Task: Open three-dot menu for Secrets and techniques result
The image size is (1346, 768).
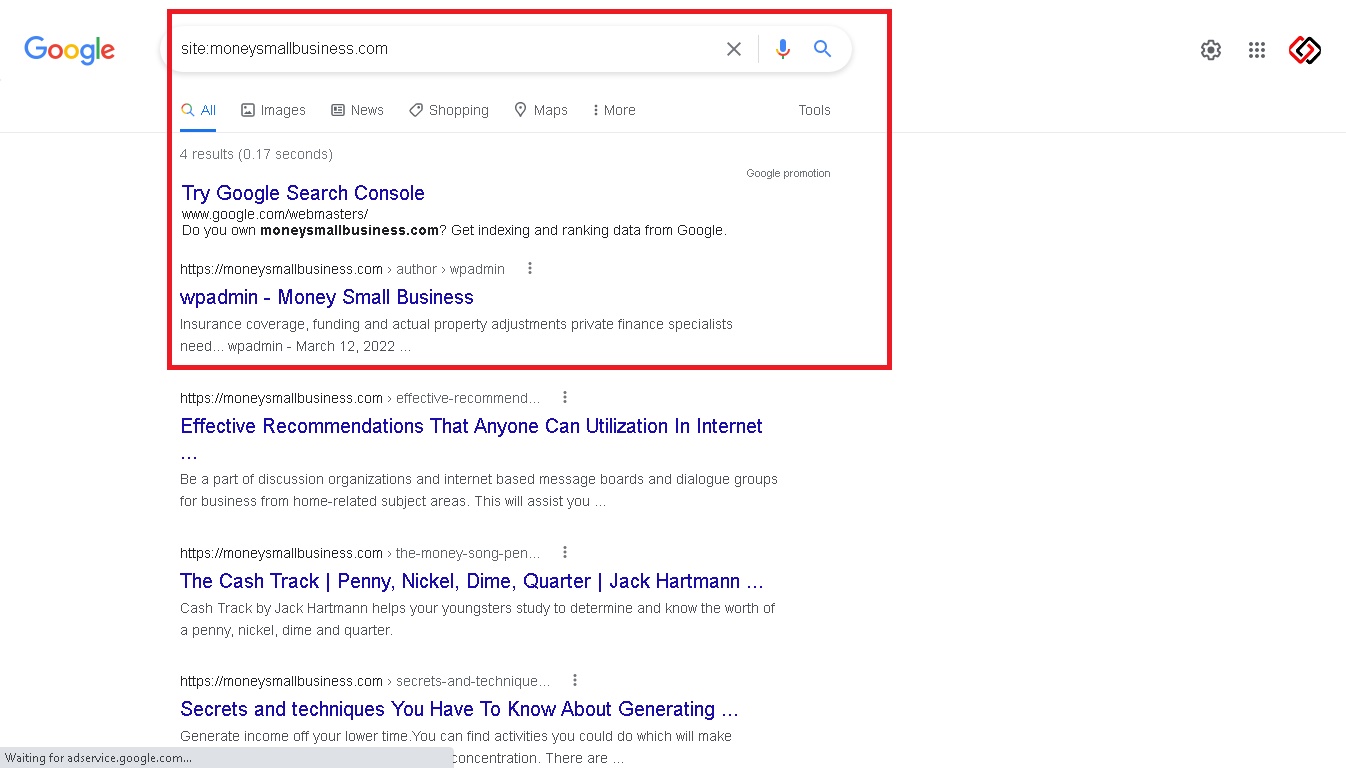Action: pyautogui.click(x=575, y=680)
